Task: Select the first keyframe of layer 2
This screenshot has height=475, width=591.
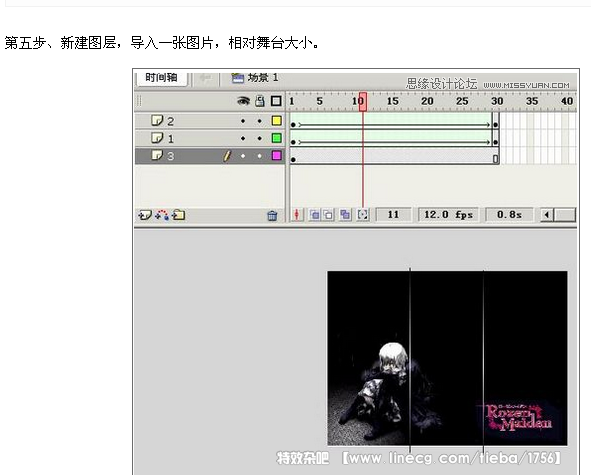Action: [293, 125]
